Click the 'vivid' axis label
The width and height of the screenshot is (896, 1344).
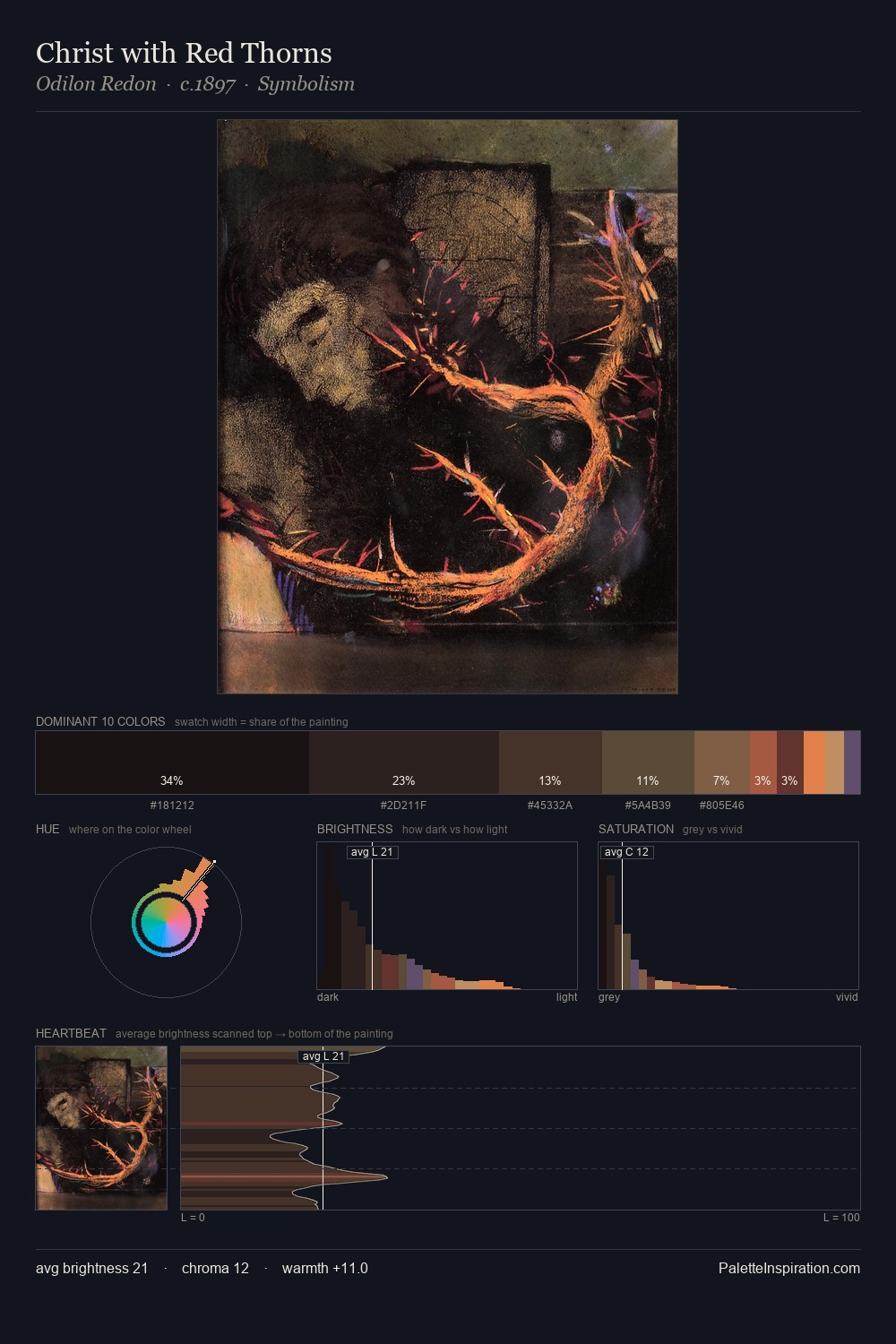pos(847,997)
